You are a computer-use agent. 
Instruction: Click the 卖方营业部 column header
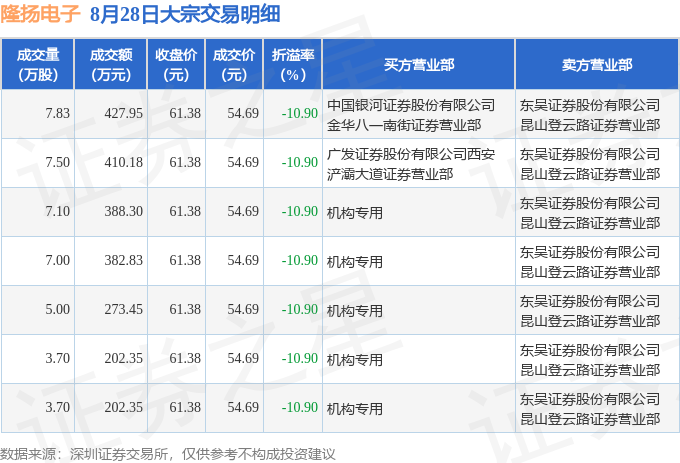pyautogui.click(x=597, y=64)
